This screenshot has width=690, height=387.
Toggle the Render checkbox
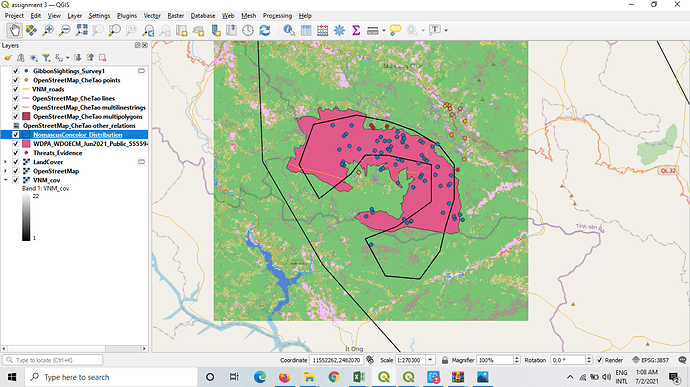(x=599, y=360)
